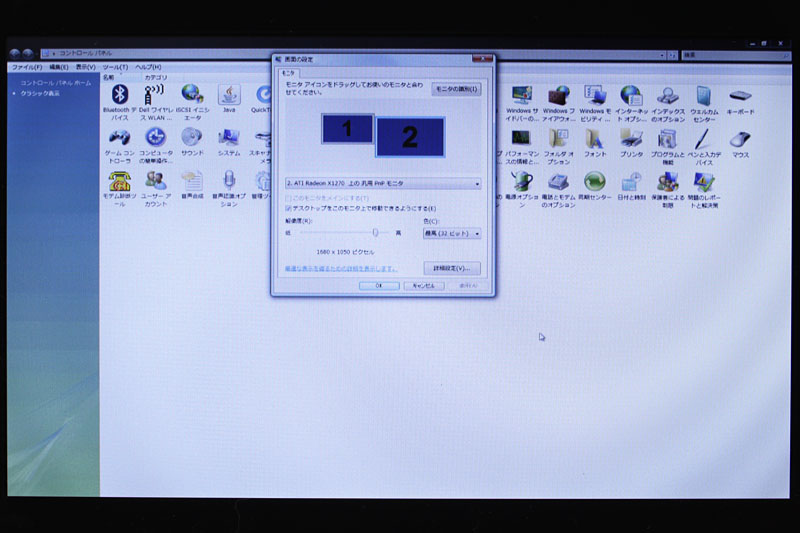Select monitor 1 thumbnail

347,129
